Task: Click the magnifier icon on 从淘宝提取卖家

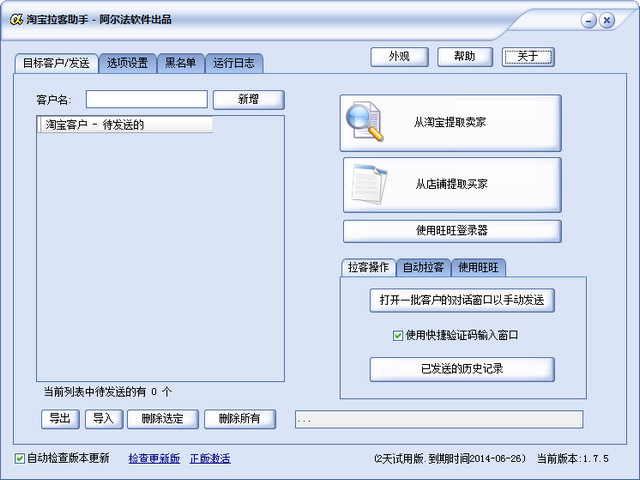Action: (364, 122)
